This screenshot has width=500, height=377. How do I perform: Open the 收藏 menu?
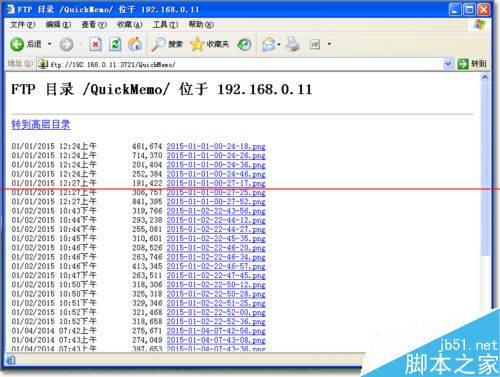(130, 25)
